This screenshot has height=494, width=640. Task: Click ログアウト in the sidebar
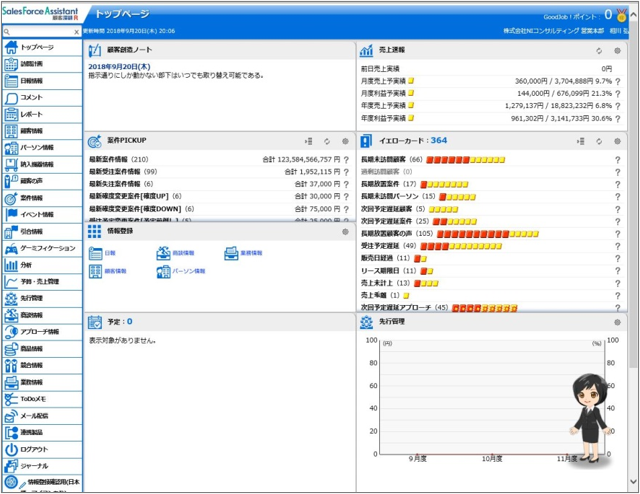(42, 449)
